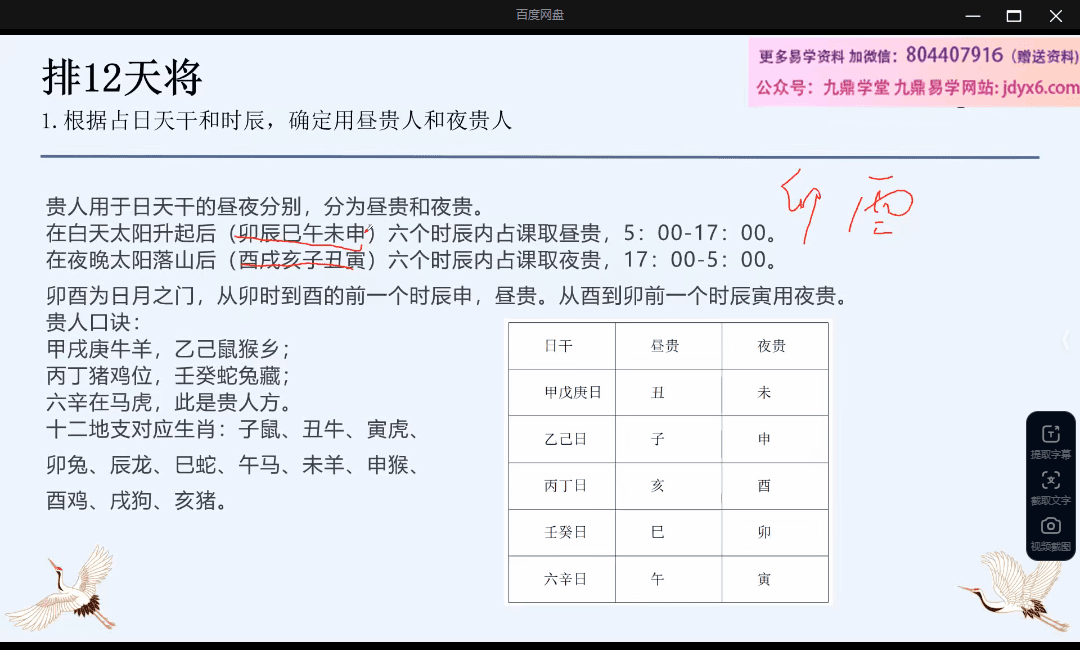
Task: Click the 甲戊庚日 row label in table
Action: [572, 393]
